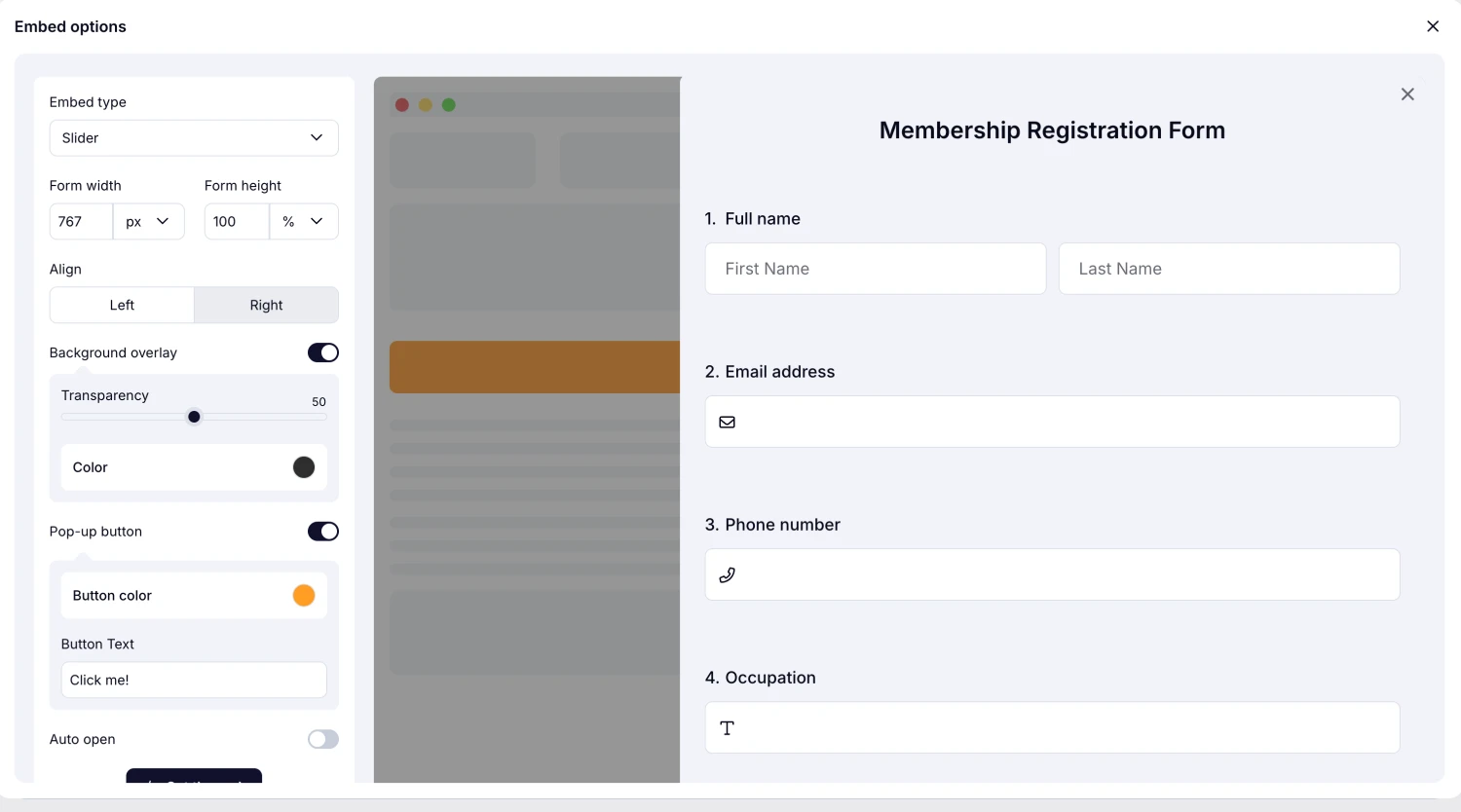1461x812 pixels.
Task: Click the yellow traffic-light dot in browser preview
Action: [426, 104]
